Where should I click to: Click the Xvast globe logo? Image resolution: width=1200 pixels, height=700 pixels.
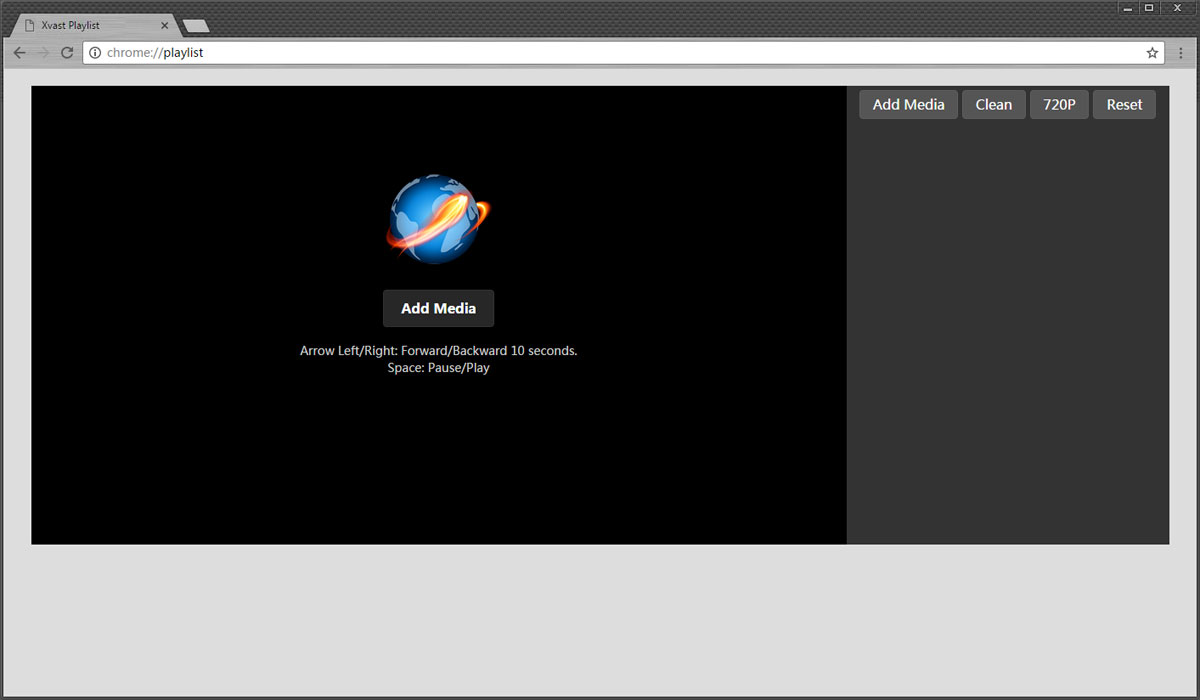[x=438, y=220]
